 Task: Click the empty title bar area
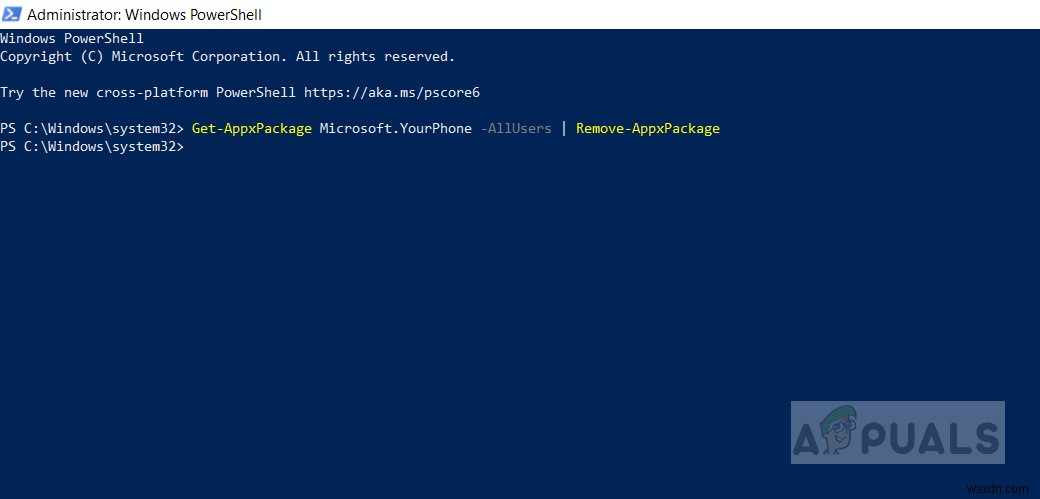pos(650,15)
